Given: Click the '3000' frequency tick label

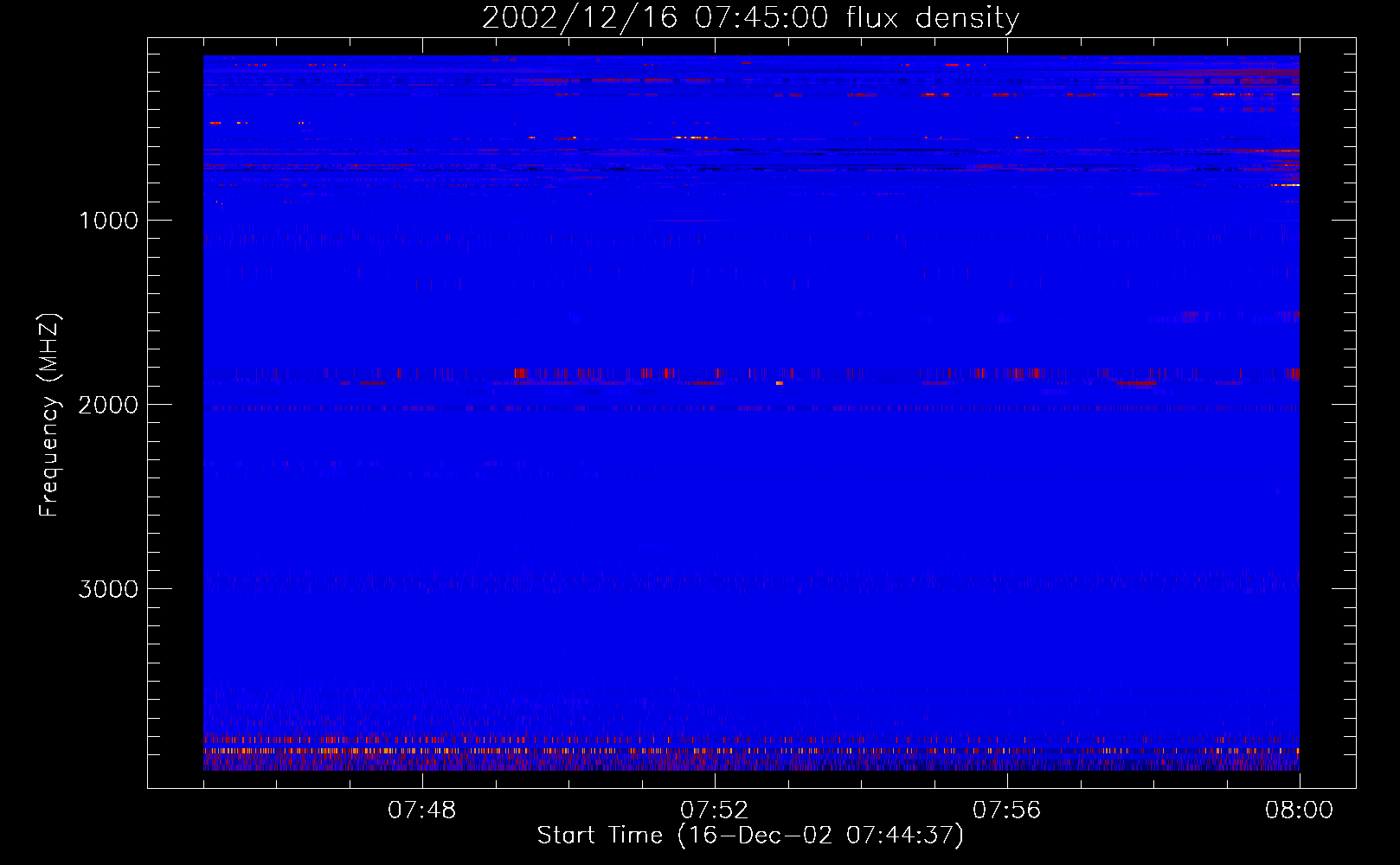Looking at the screenshot, I should (108, 589).
